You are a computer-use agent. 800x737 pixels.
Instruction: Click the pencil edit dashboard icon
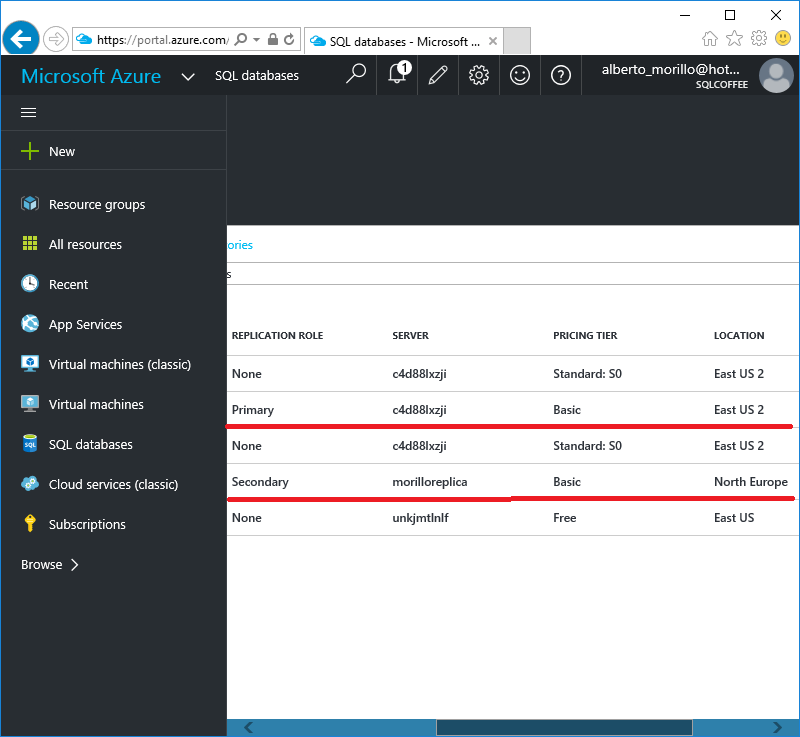[x=438, y=75]
